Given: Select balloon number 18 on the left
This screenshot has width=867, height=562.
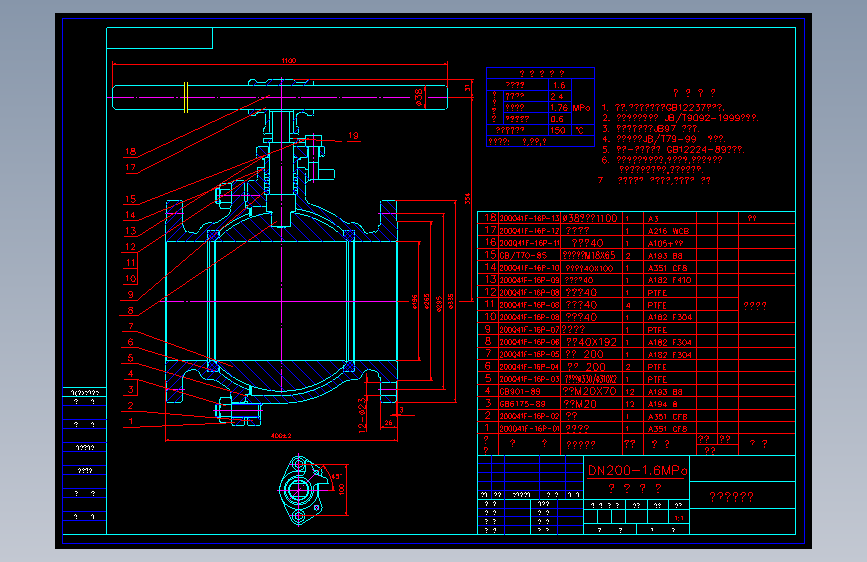Looking at the screenshot, I should pyautogui.click(x=130, y=151).
